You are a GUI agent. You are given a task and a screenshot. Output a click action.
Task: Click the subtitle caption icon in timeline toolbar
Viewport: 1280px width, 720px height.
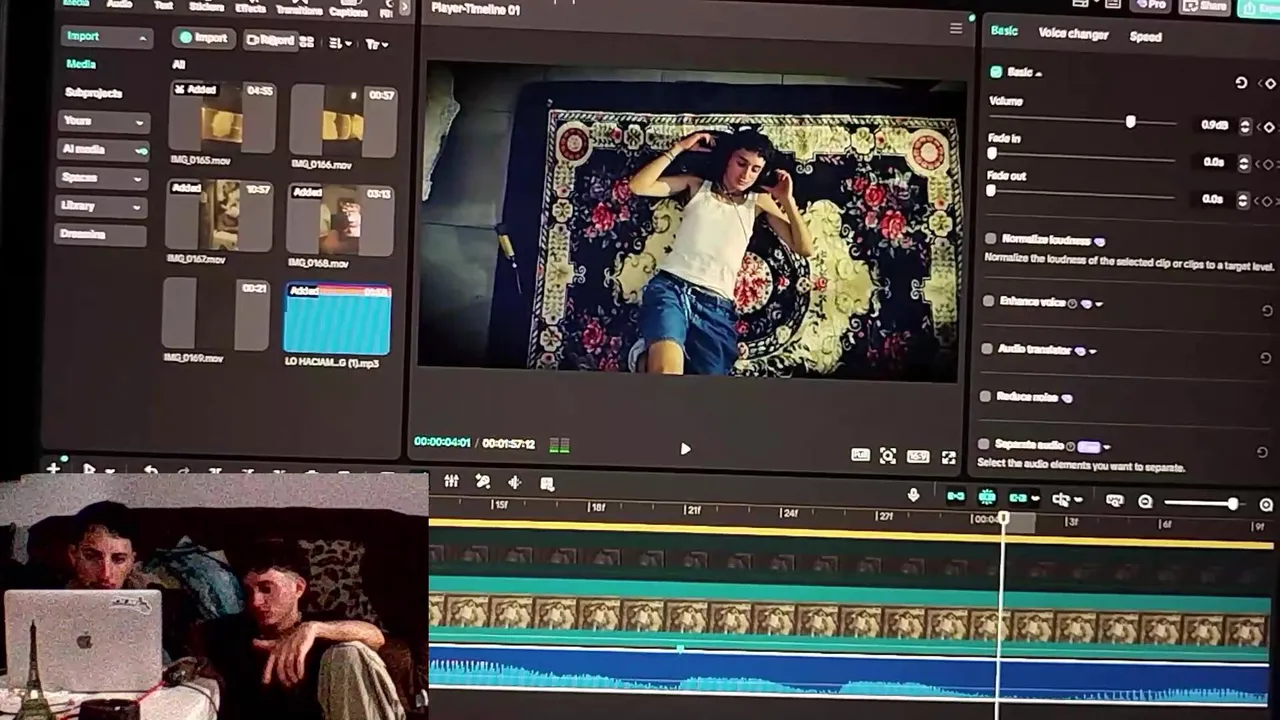(x=1114, y=501)
